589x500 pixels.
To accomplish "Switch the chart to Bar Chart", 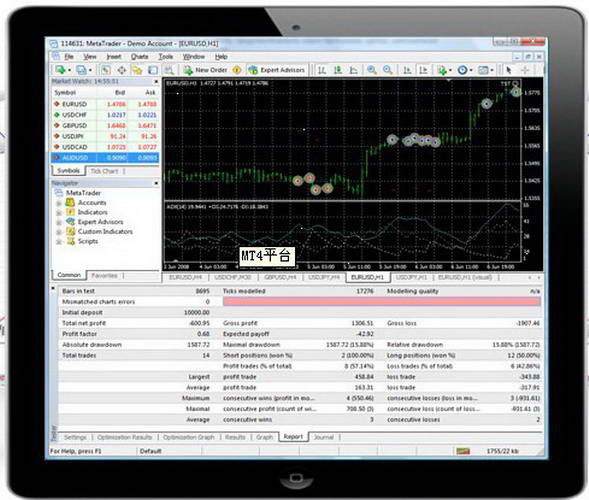I will pyautogui.click(x=322, y=70).
